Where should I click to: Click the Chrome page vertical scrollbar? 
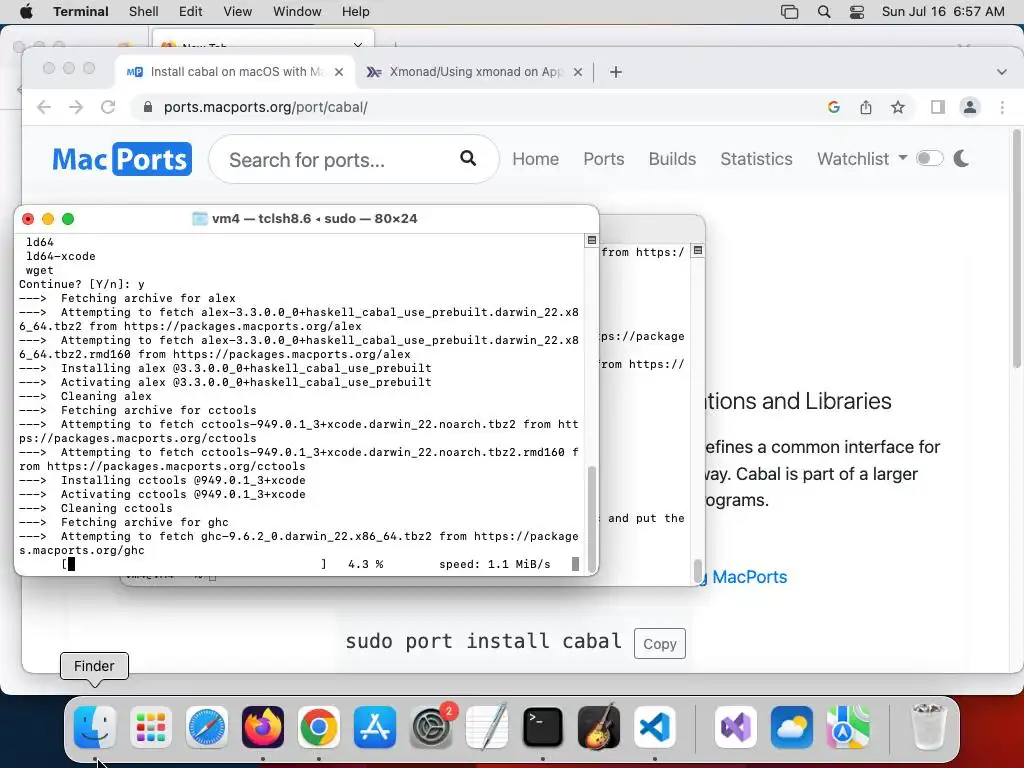coord(1016,248)
